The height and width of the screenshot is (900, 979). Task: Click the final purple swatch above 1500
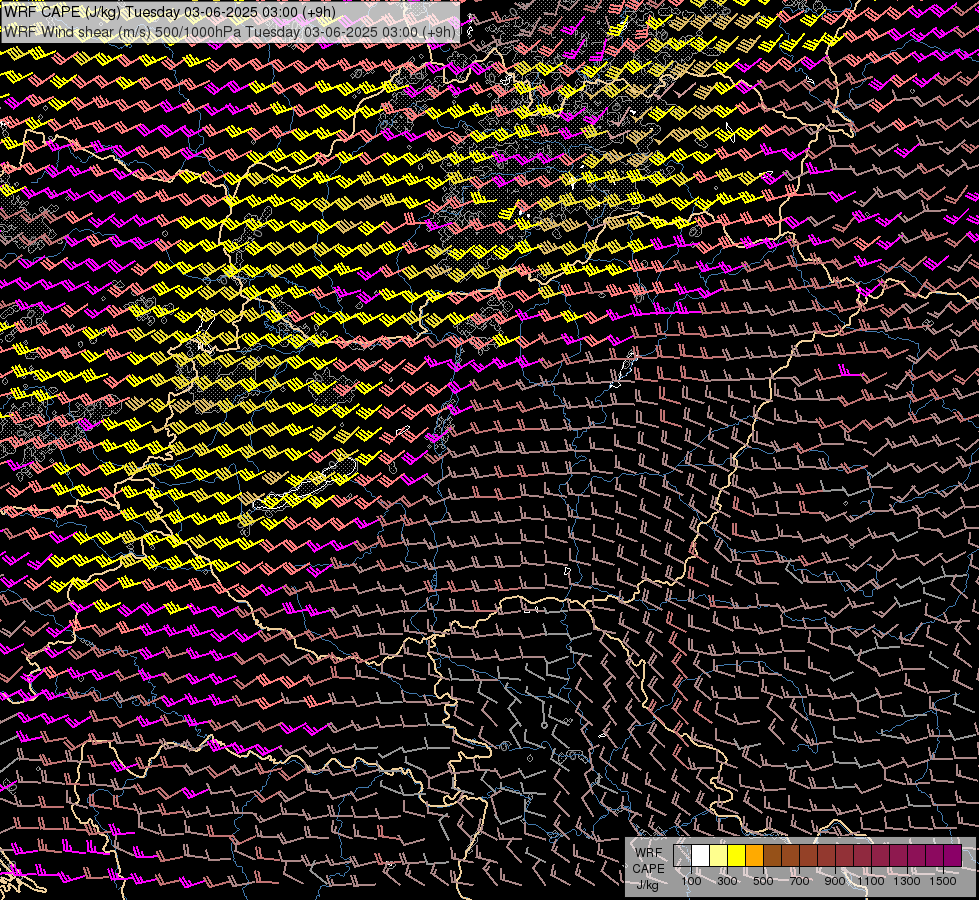coord(952,855)
